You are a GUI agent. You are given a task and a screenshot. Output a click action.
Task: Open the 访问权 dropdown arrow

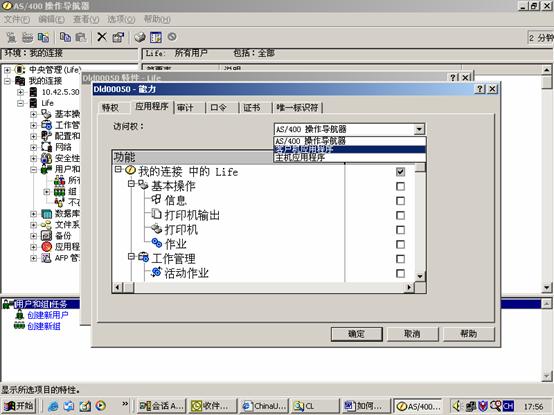419,129
